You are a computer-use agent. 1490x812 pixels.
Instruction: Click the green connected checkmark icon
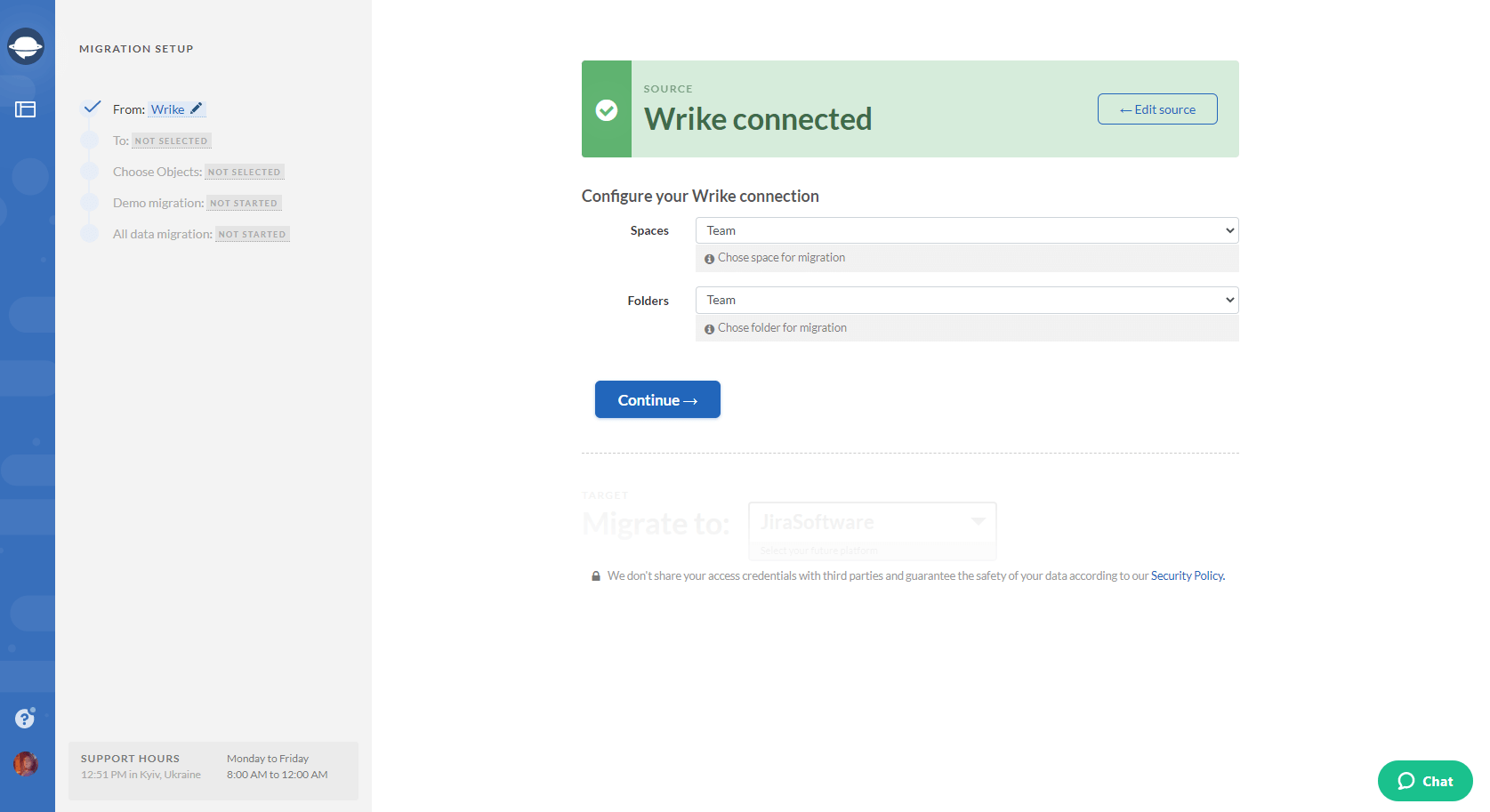[x=607, y=109]
